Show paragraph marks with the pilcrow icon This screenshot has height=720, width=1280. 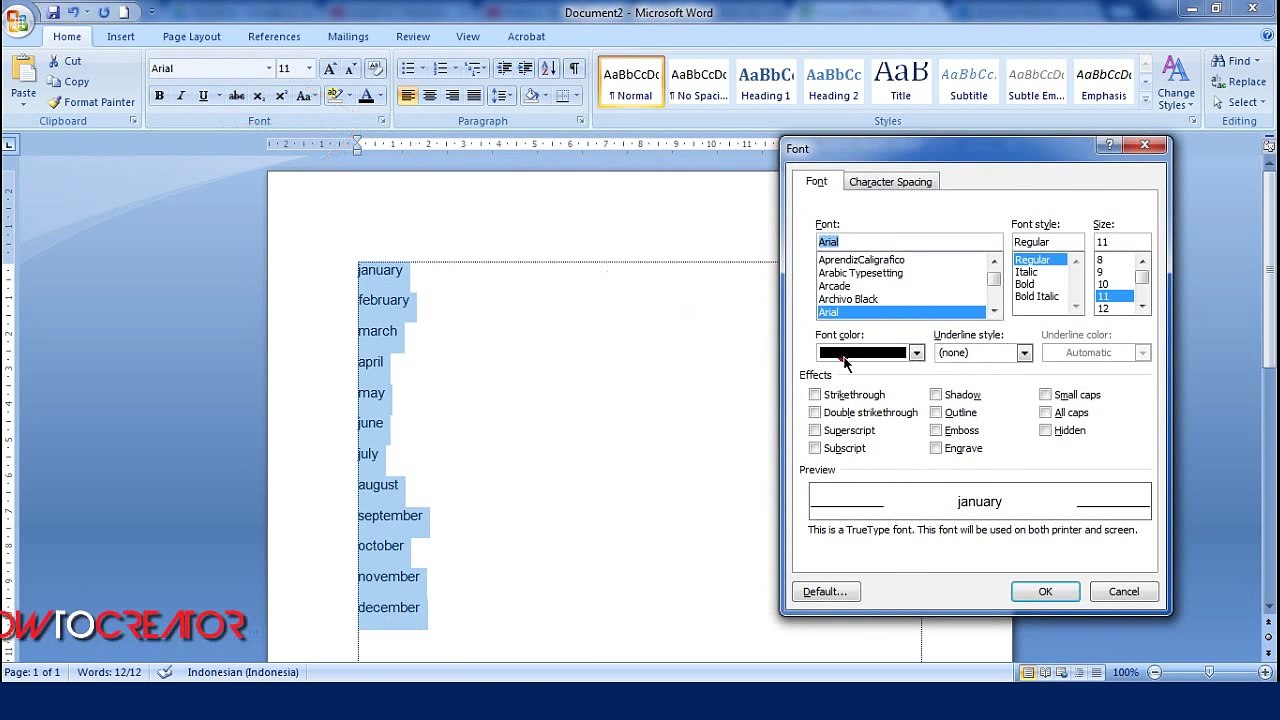574,68
